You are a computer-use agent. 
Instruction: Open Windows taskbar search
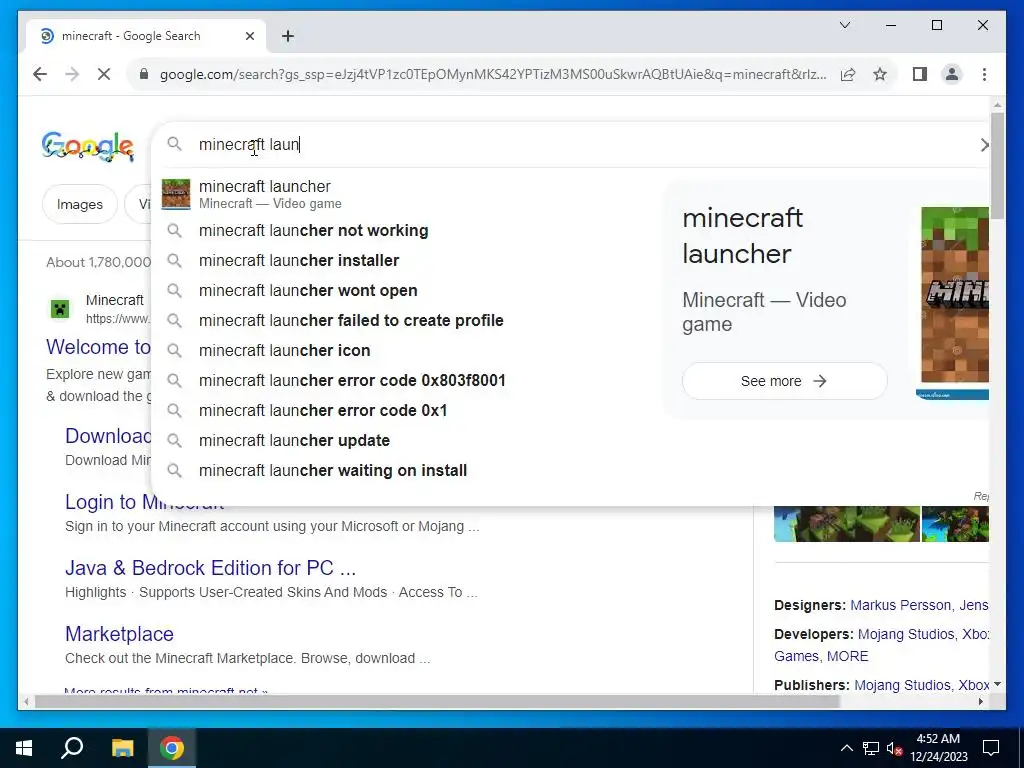[x=72, y=748]
